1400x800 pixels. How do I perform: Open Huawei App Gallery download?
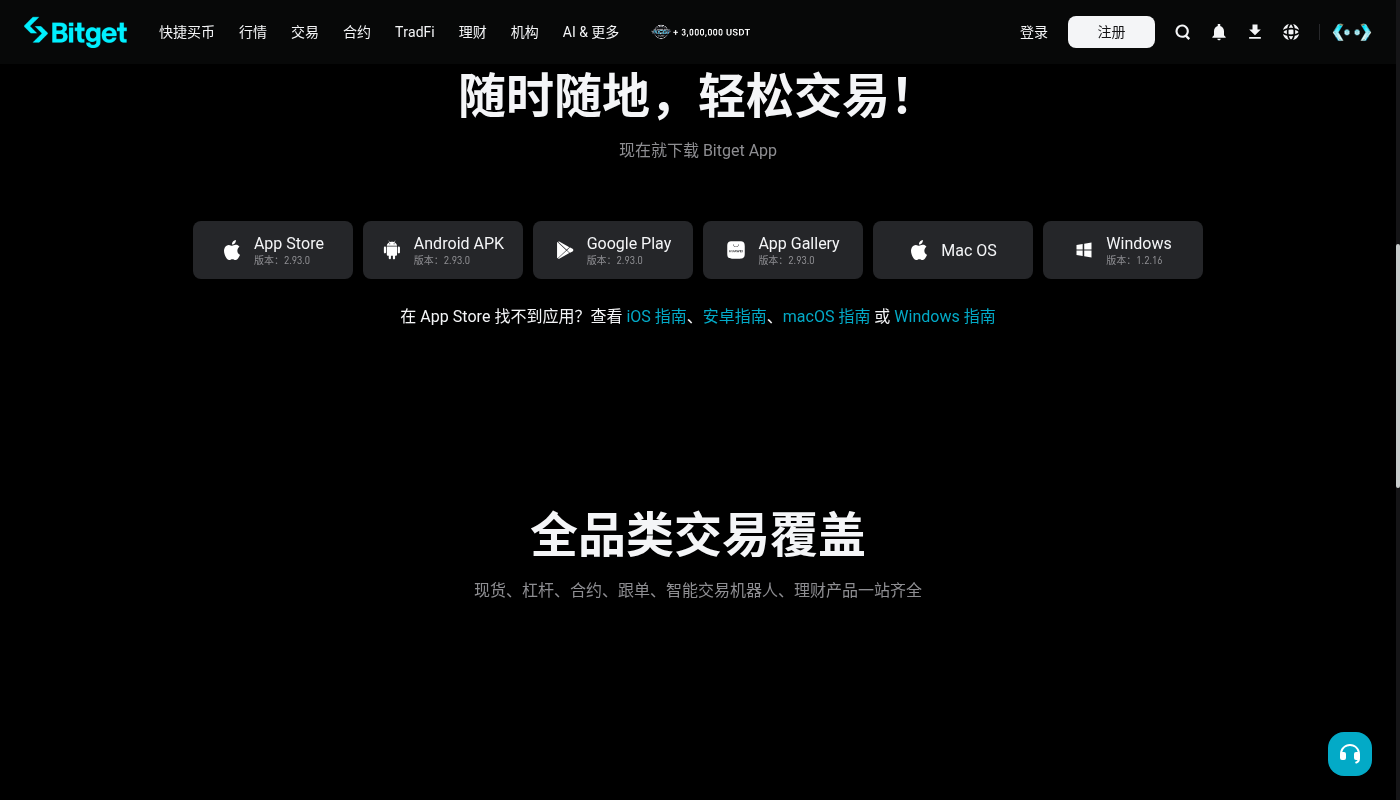783,250
